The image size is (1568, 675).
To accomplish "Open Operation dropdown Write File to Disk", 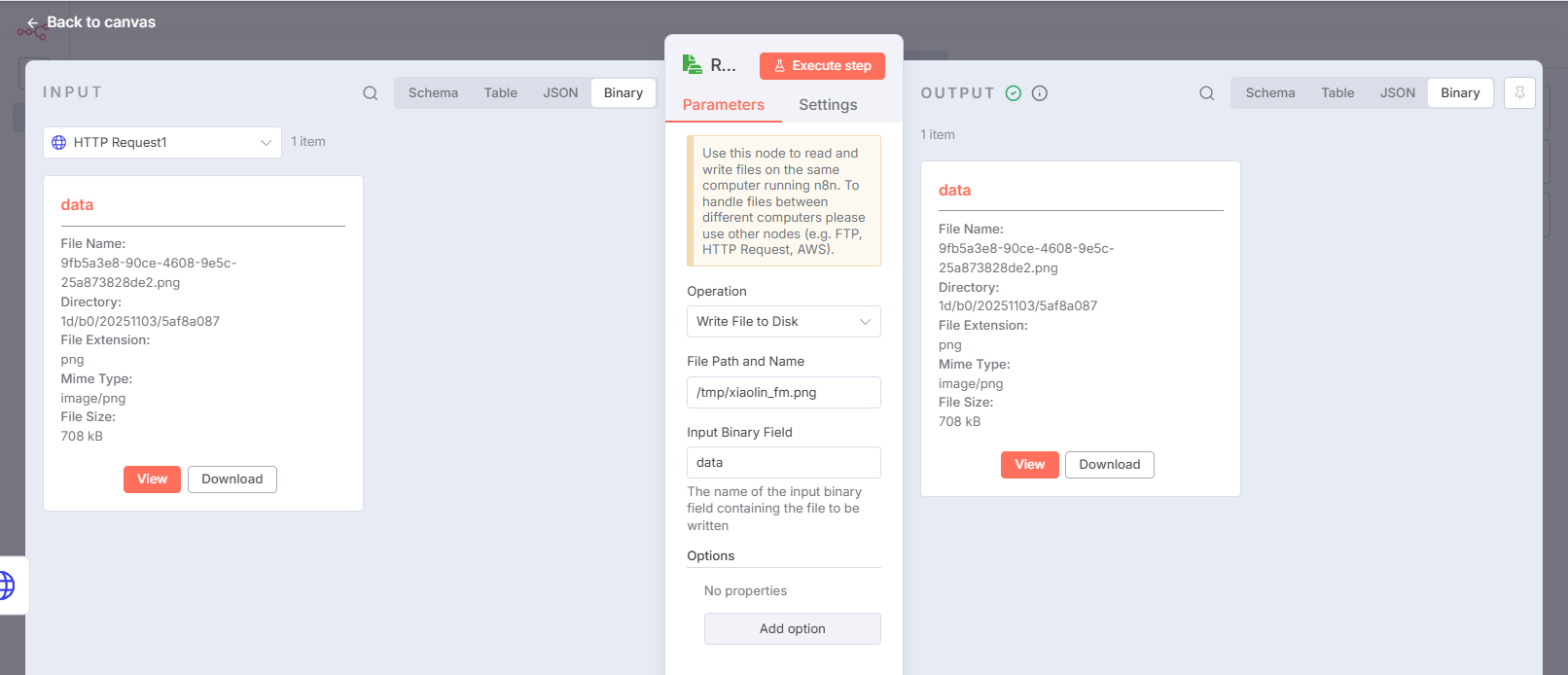I will pos(784,322).
